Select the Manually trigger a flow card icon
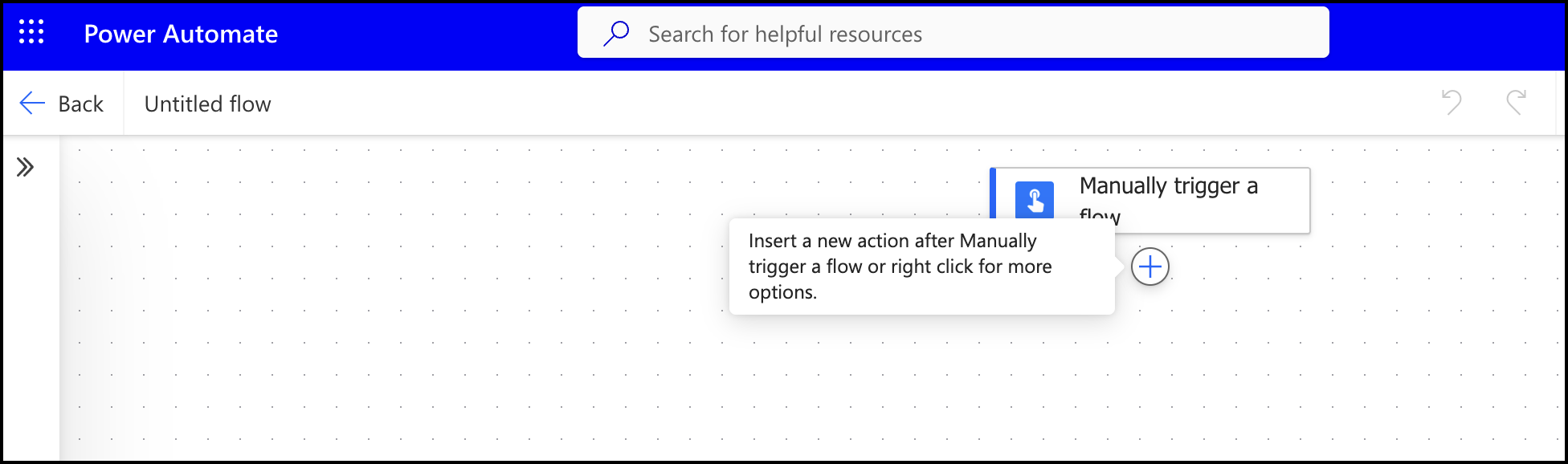Viewport: 1568px width, 464px height. click(1035, 200)
